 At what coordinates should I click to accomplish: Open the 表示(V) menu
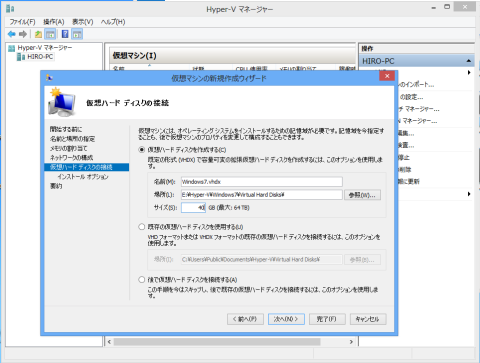pos(83,22)
